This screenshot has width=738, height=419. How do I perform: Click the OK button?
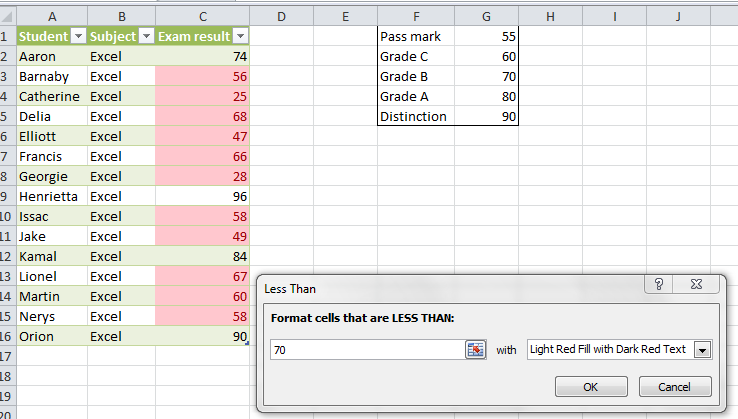tap(590, 387)
